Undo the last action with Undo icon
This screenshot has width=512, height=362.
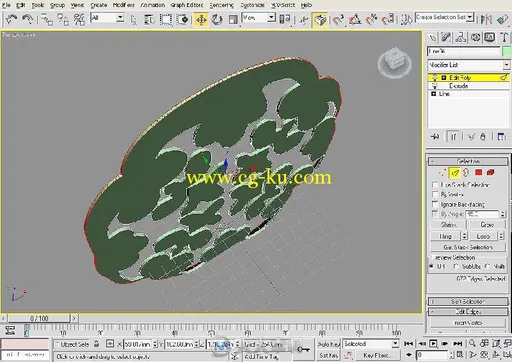(x=11, y=19)
